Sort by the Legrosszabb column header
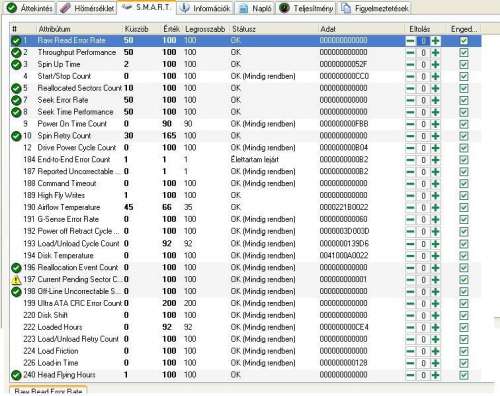 click(205, 29)
